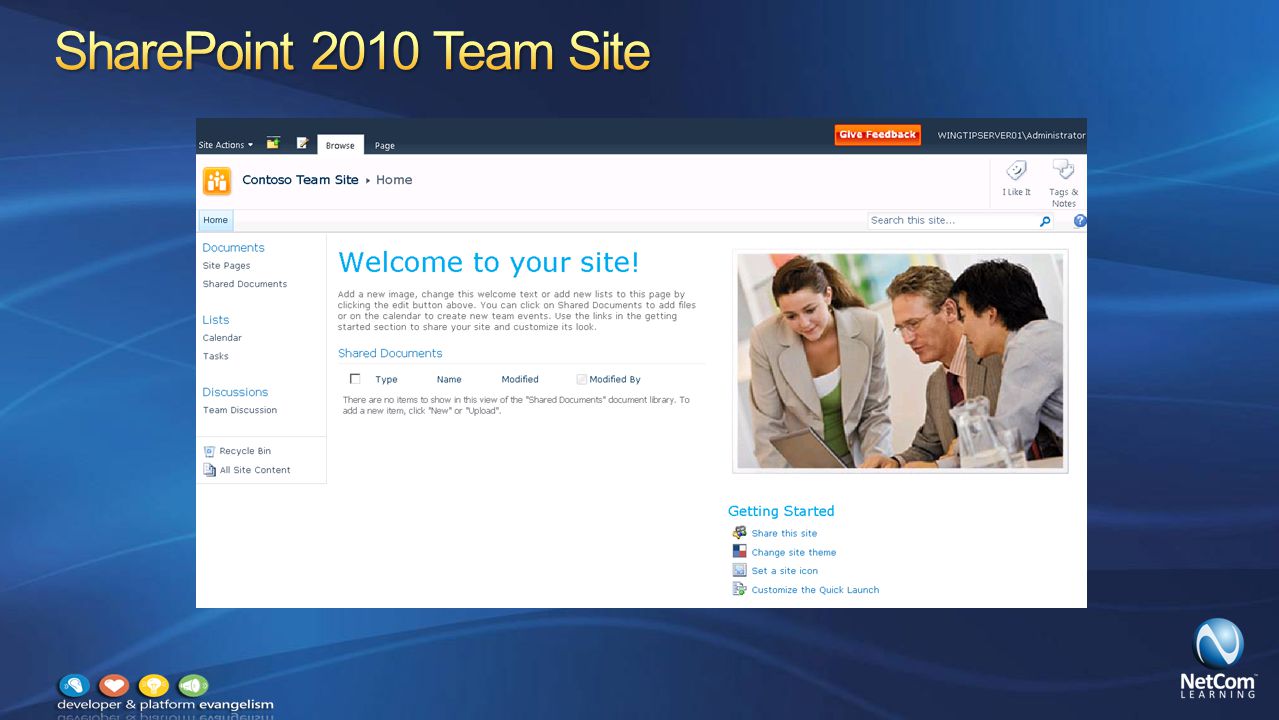
Task: Sort by the Name column header
Action: [449, 380]
